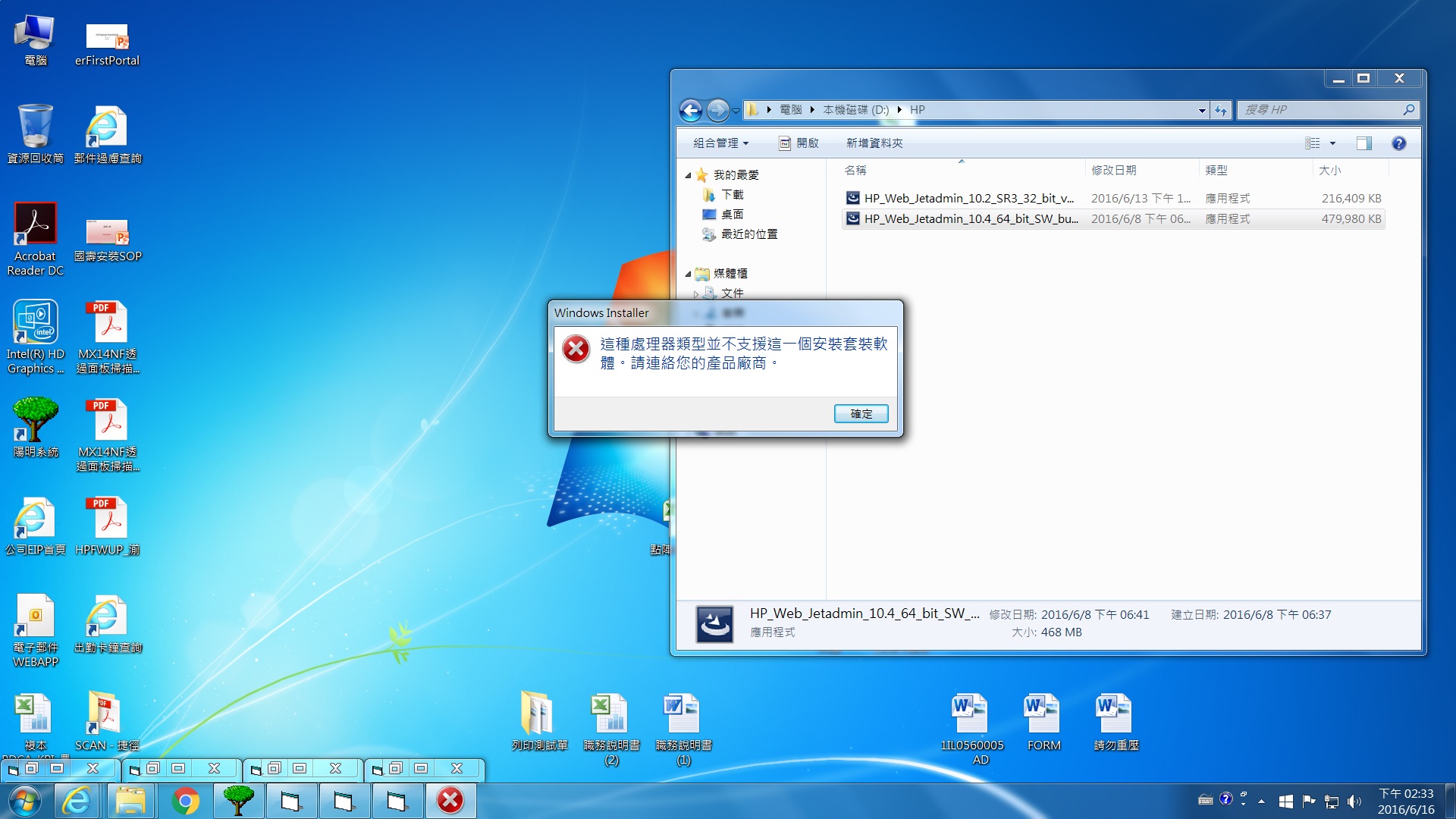Click the Explorer forward navigation arrow
This screenshot has height=819, width=1456.
point(717,111)
